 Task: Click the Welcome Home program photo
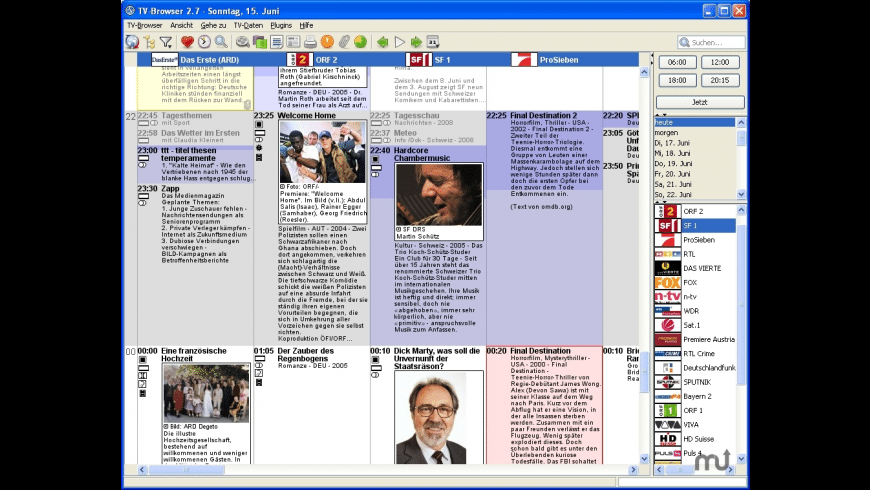coord(322,152)
